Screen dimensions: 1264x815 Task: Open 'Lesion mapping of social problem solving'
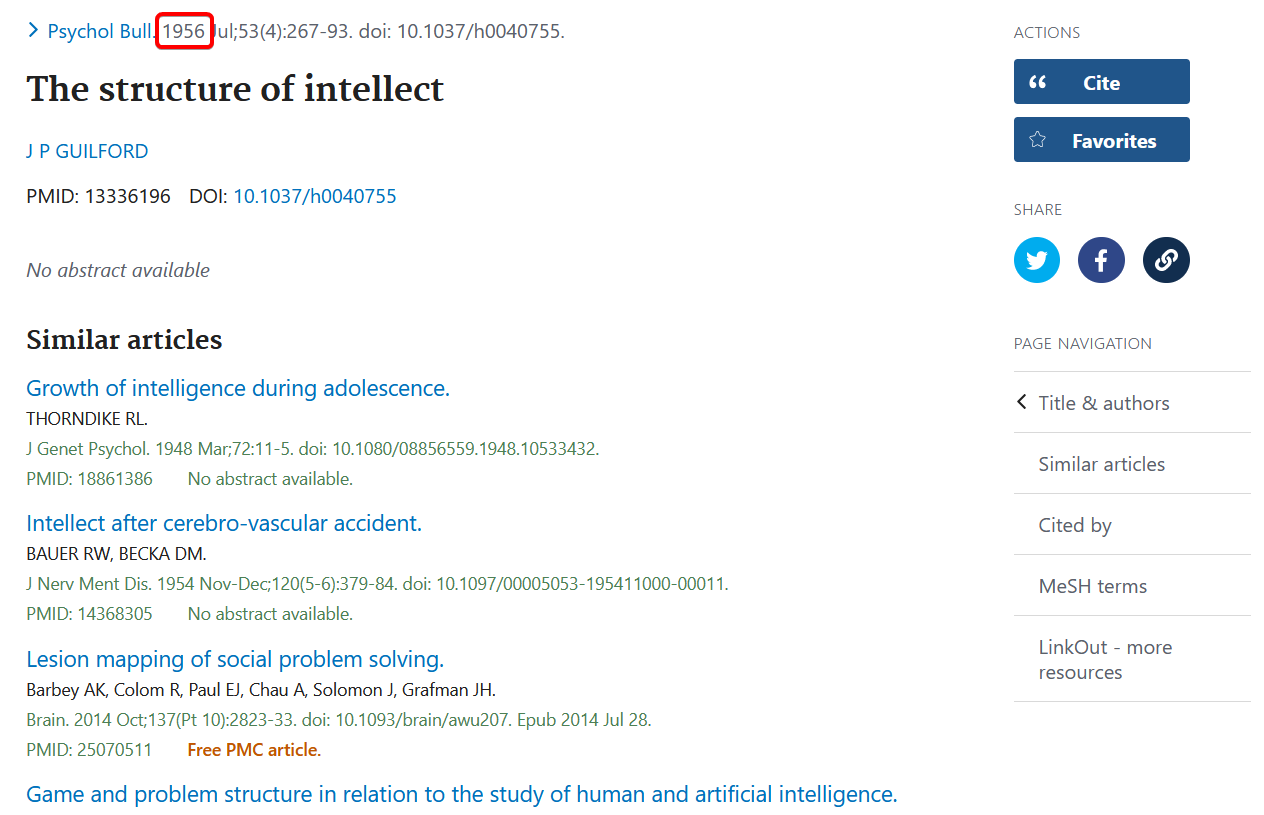[235, 659]
